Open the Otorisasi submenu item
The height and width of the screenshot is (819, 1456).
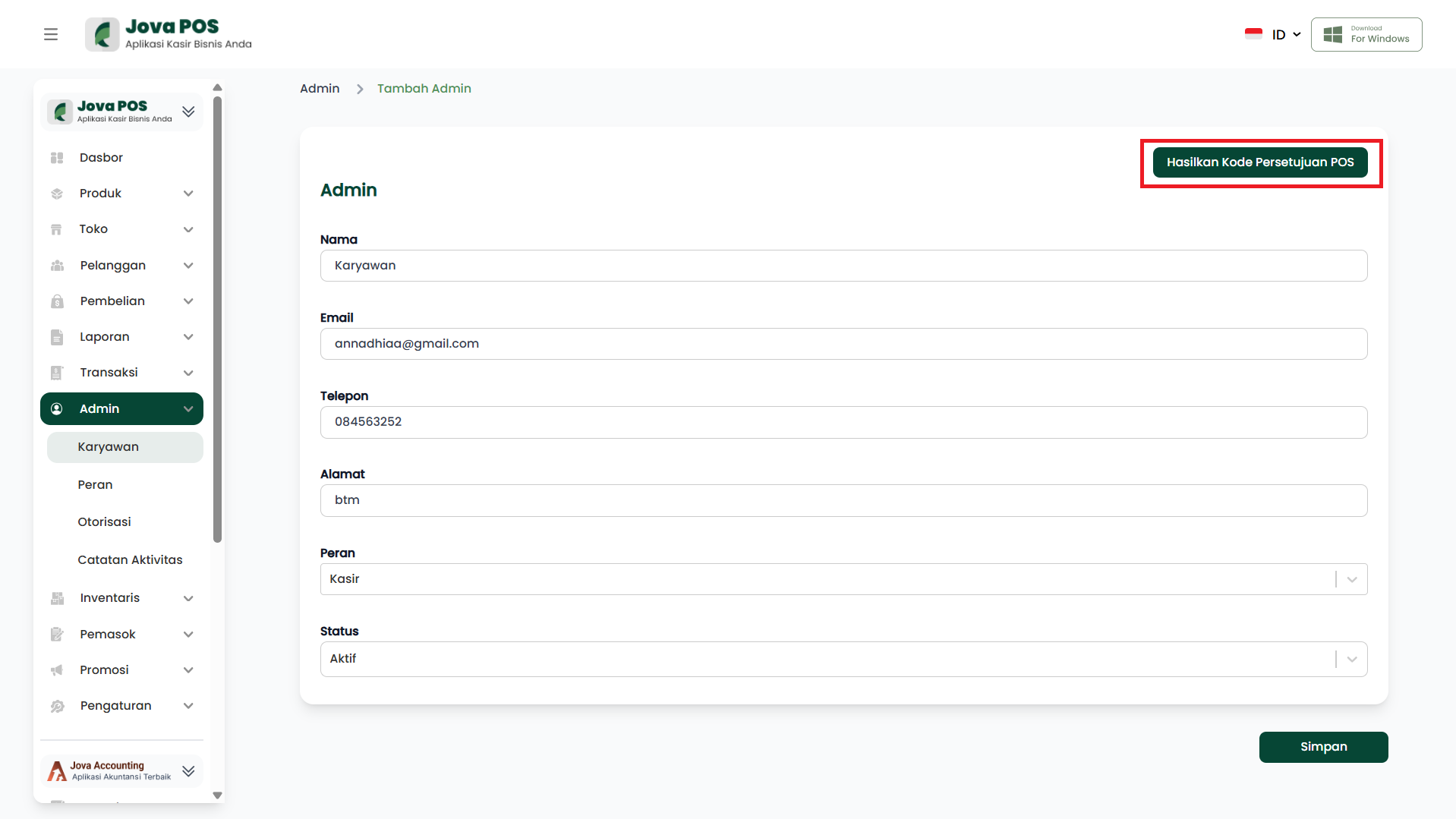[104, 522]
